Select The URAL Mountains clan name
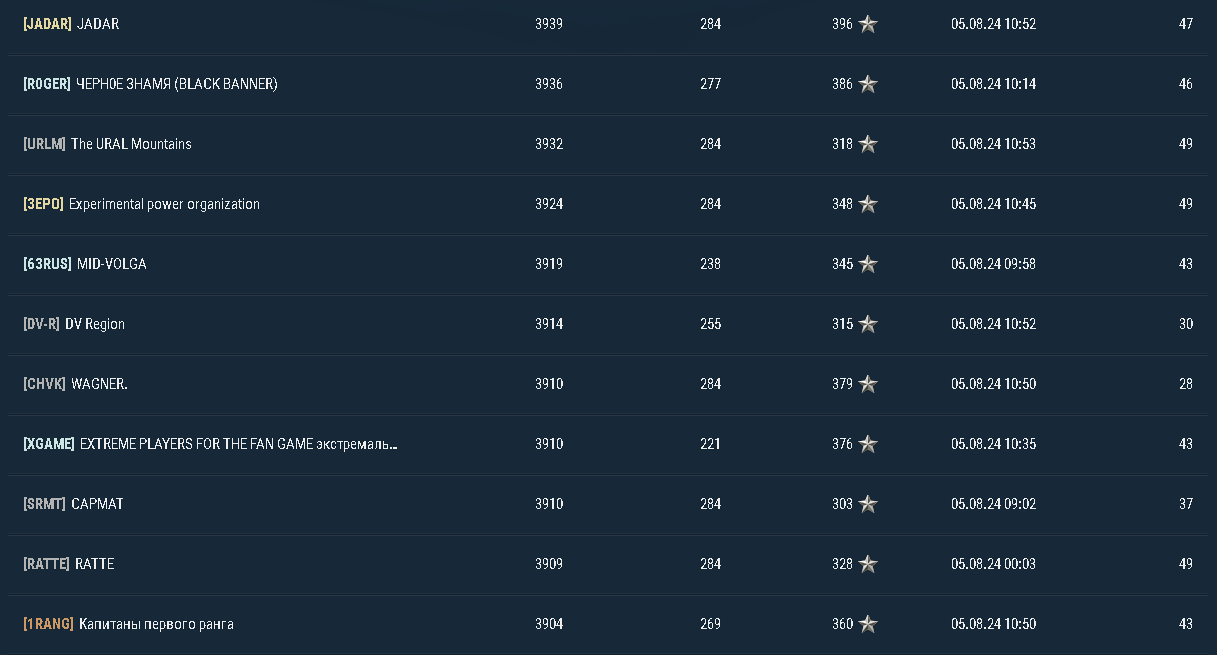This screenshot has width=1217, height=655. tap(131, 144)
